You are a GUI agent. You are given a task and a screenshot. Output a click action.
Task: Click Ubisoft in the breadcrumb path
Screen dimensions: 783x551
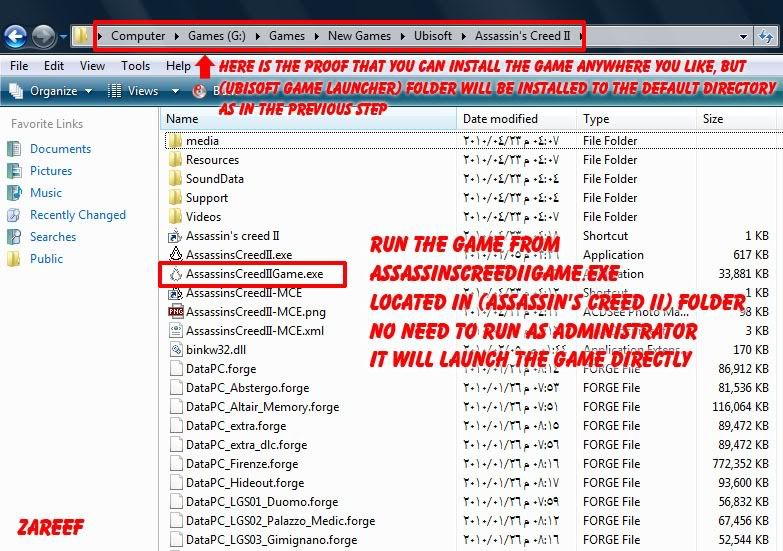click(432, 36)
